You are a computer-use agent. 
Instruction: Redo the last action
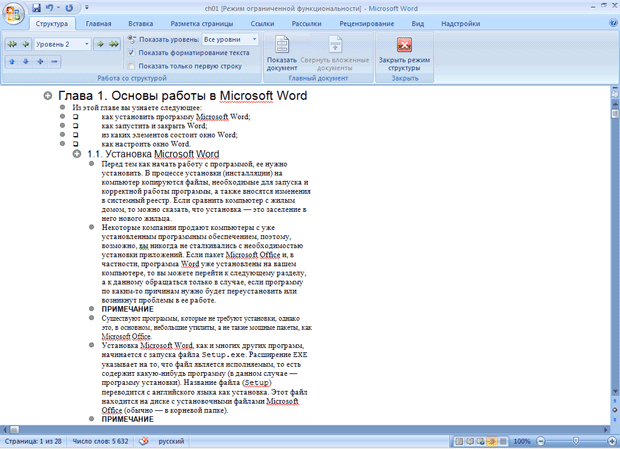click(x=69, y=8)
